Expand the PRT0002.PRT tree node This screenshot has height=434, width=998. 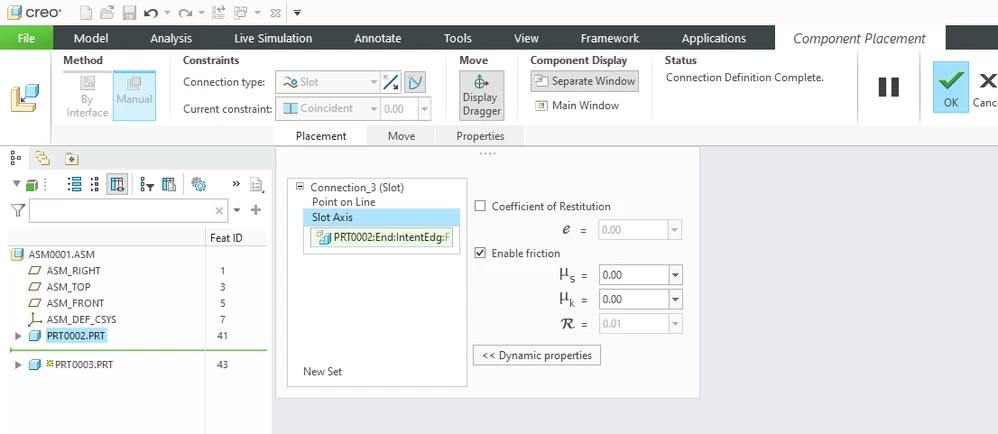tap(18, 335)
